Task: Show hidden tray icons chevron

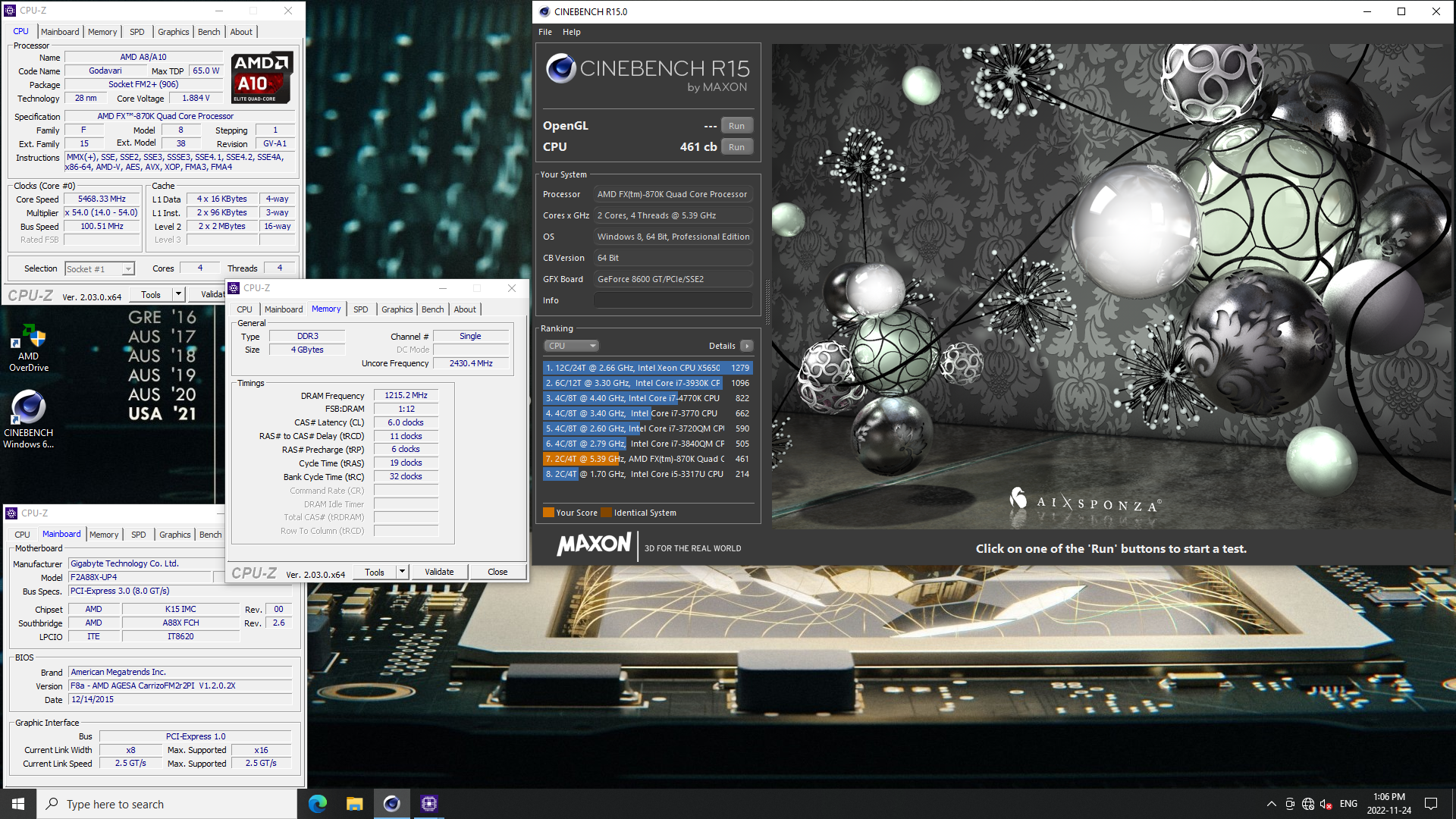Action: tap(1271, 804)
